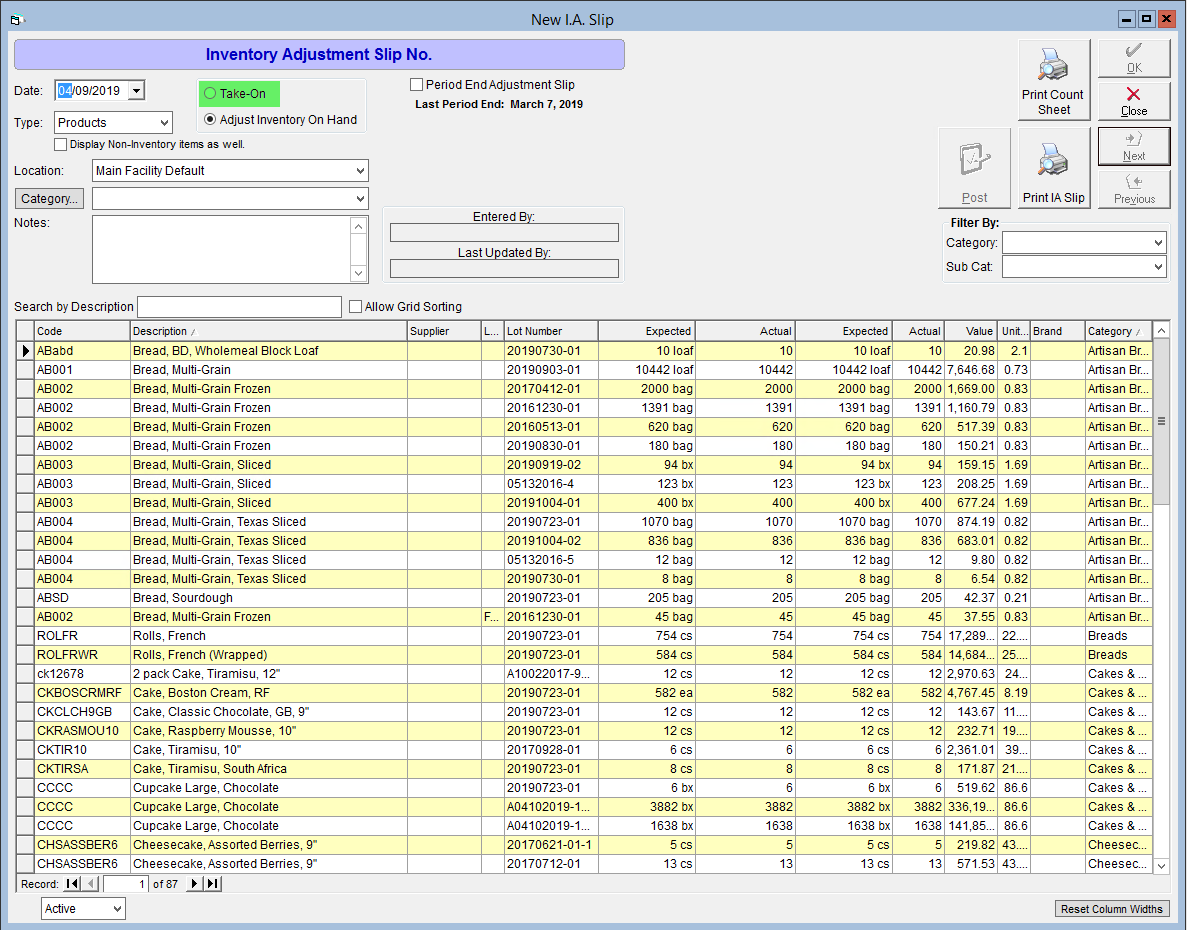The image size is (1187, 930).
Task: Select the row marker for ABabd
Action: (x=25, y=350)
